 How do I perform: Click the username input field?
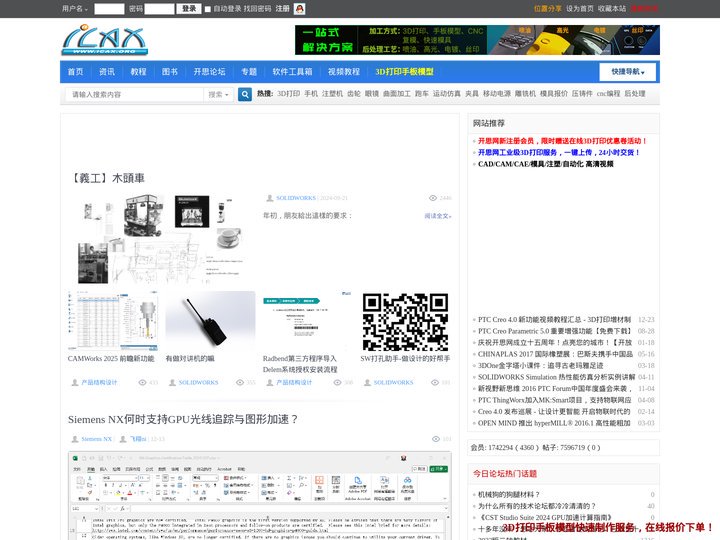(x=109, y=9)
